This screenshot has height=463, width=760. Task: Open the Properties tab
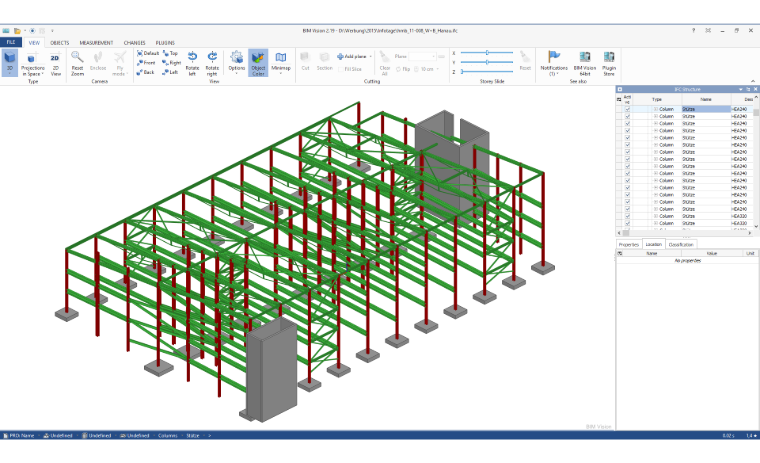(629, 244)
